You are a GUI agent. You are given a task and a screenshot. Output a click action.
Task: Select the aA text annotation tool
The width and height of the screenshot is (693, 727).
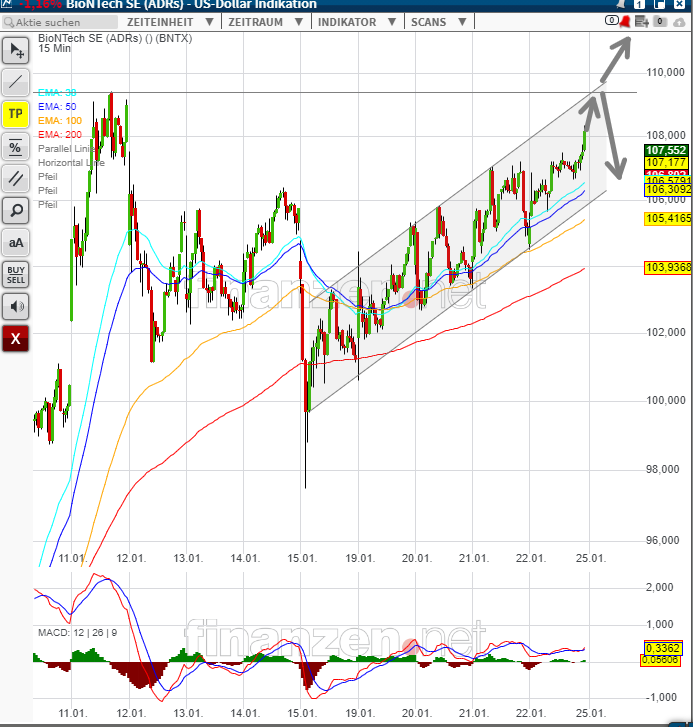click(16, 242)
